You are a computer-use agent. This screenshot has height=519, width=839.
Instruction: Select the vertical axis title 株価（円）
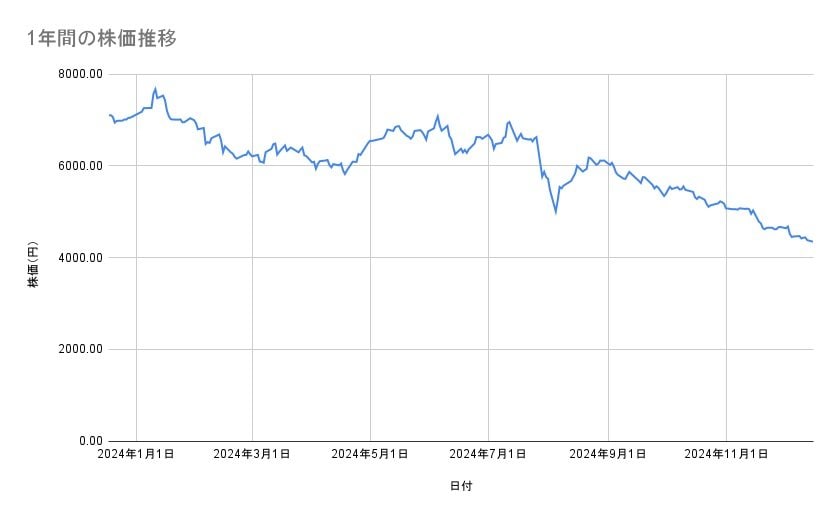pos(33,266)
